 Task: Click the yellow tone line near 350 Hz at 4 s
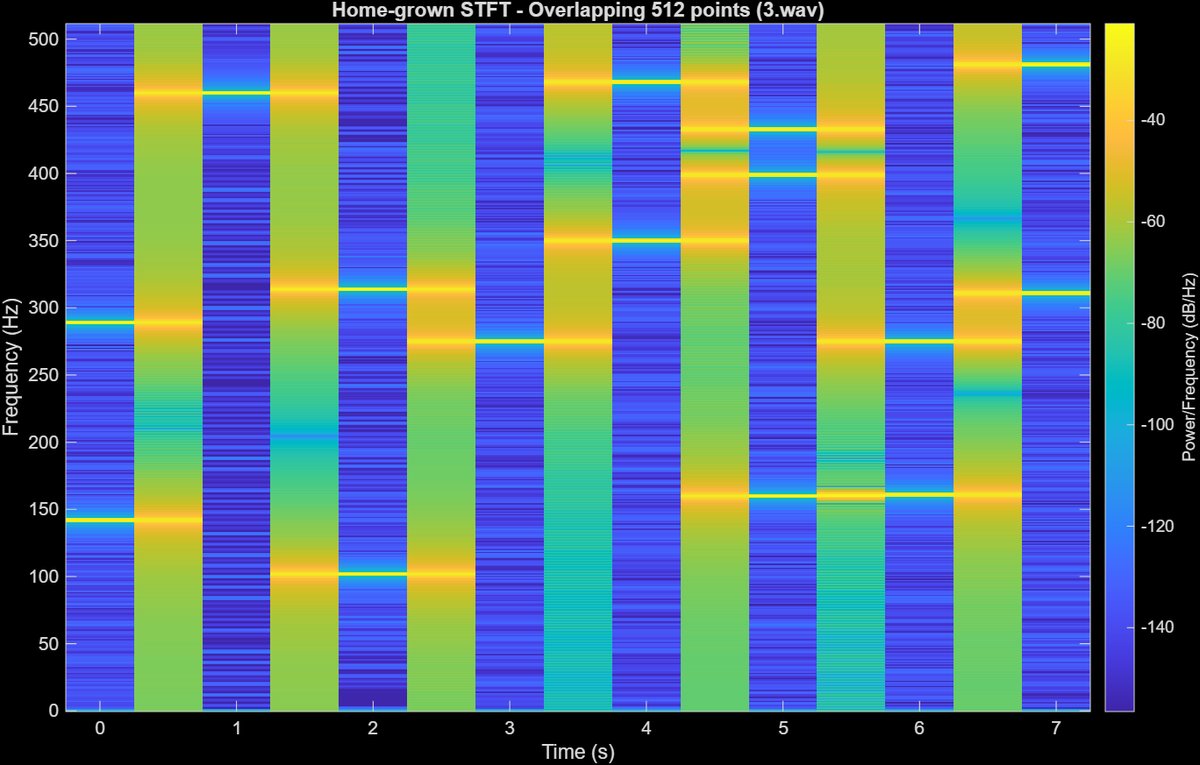[x=646, y=240]
